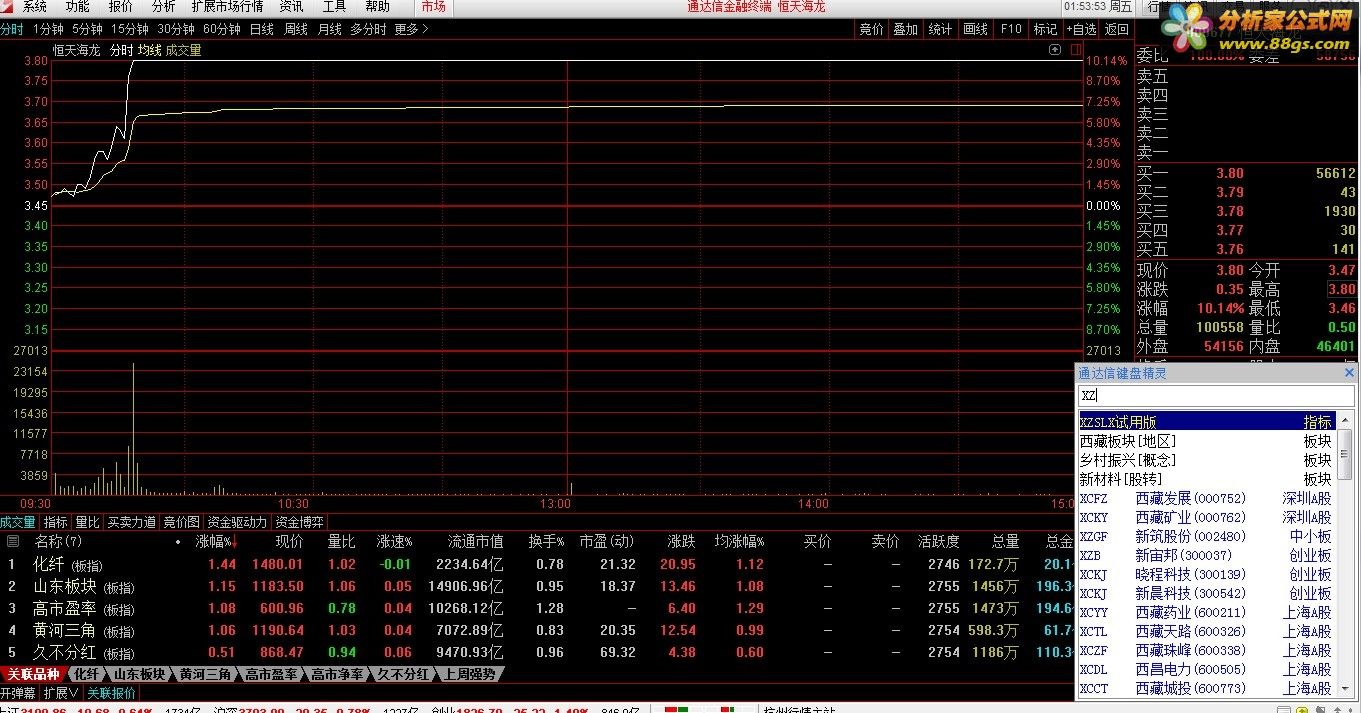Image resolution: width=1361 pixels, height=713 pixels.
Task: Click the 标记 mark button
Action: pyautogui.click(x=1045, y=29)
